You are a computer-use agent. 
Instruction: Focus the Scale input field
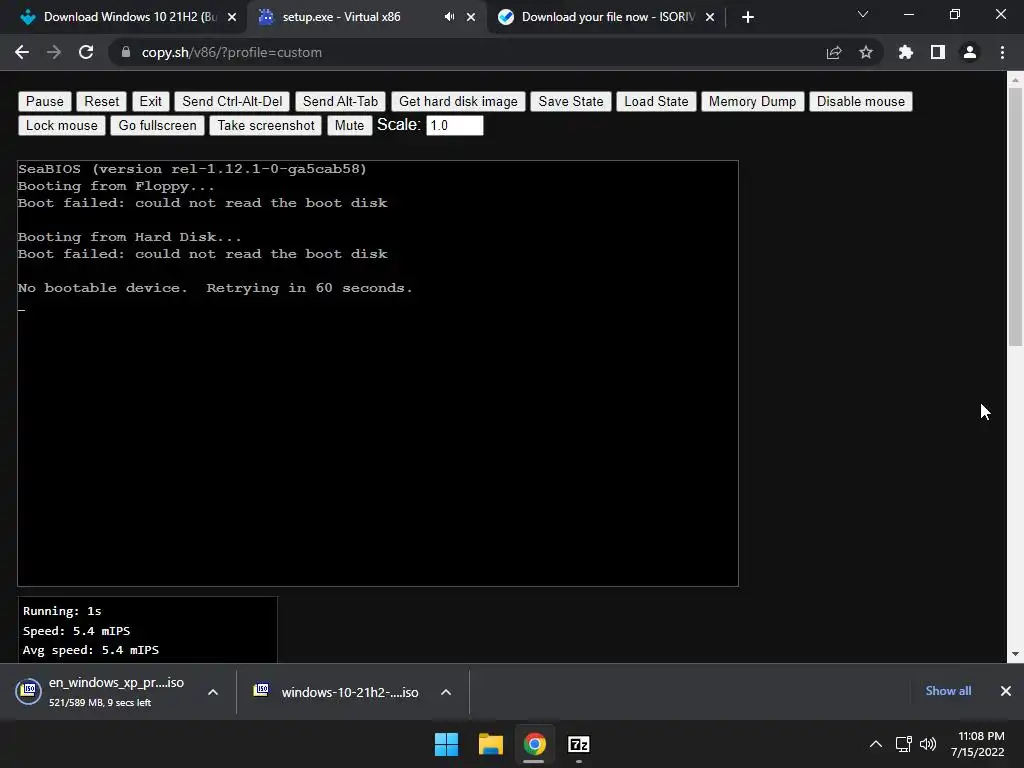(455, 125)
